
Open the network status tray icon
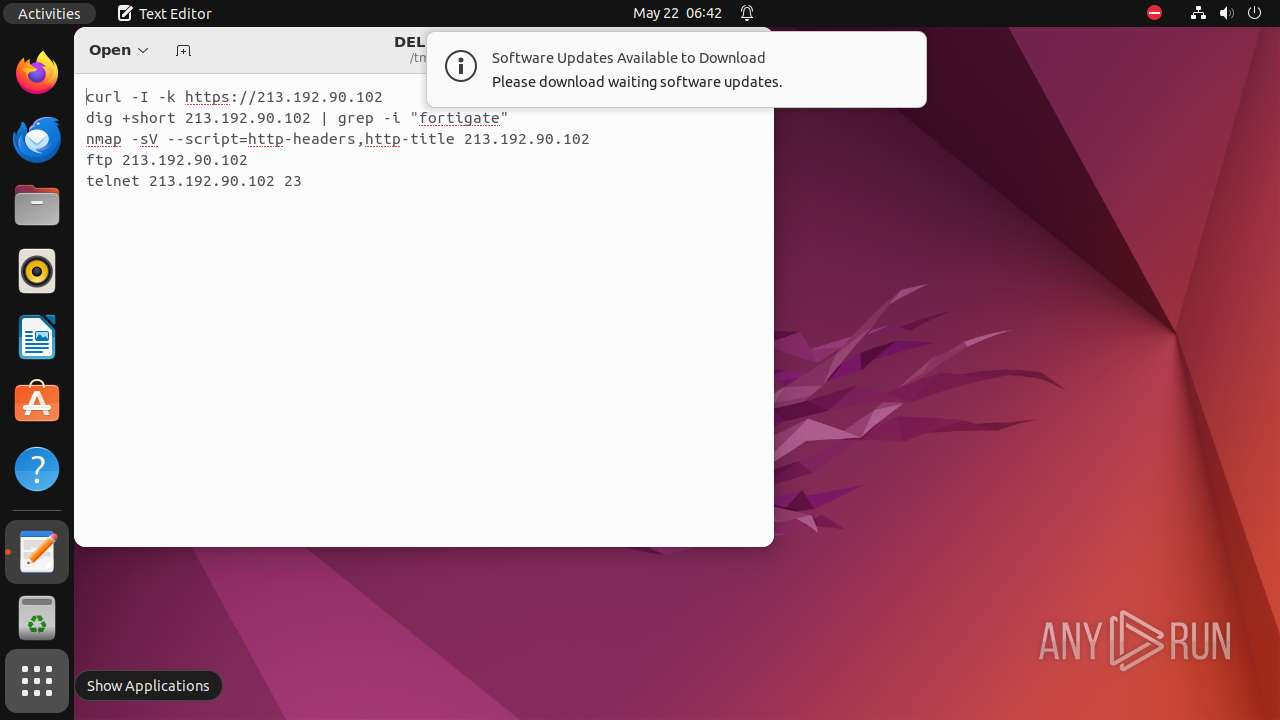click(x=1199, y=13)
